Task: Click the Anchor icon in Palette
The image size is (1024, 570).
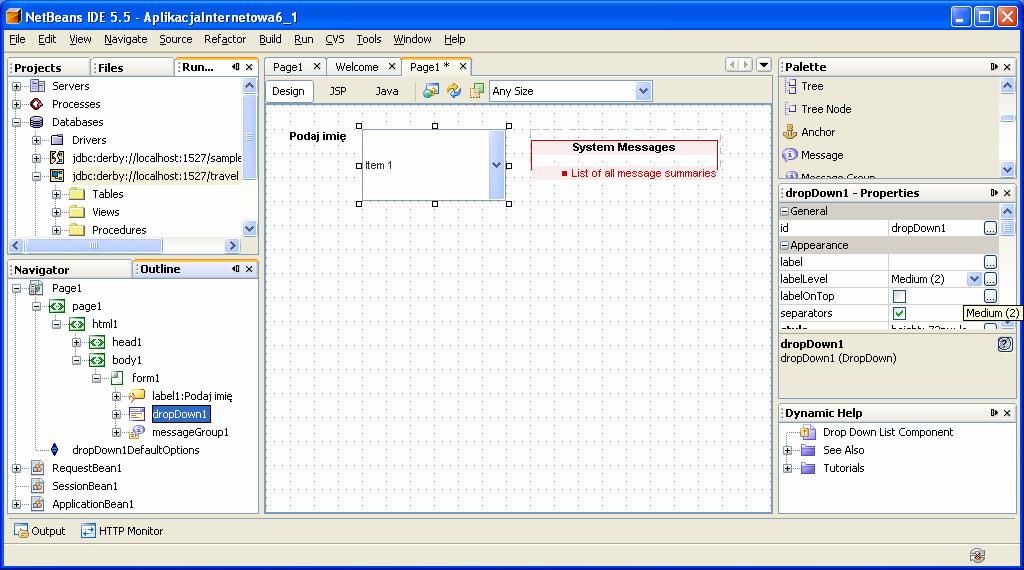Action: tap(790, 132)
